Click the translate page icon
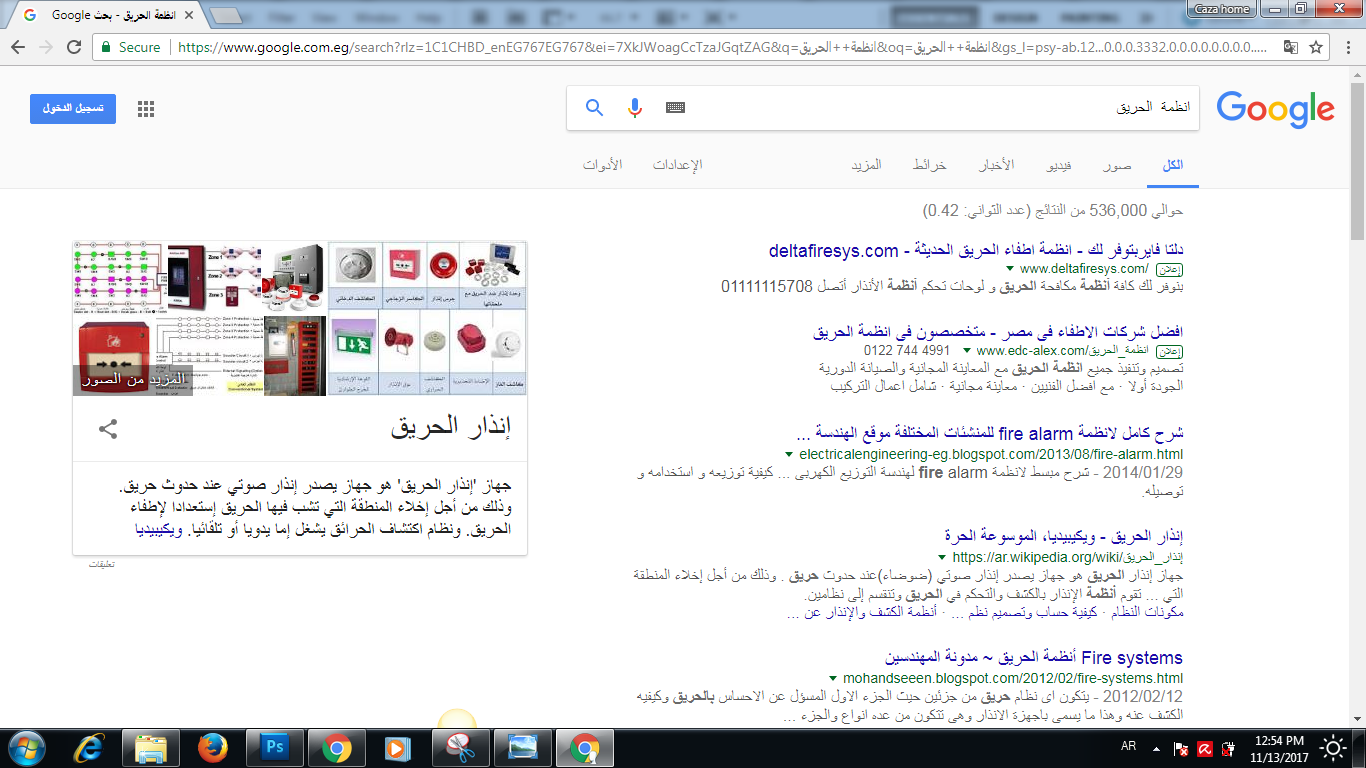 (x=1291, y=47)
